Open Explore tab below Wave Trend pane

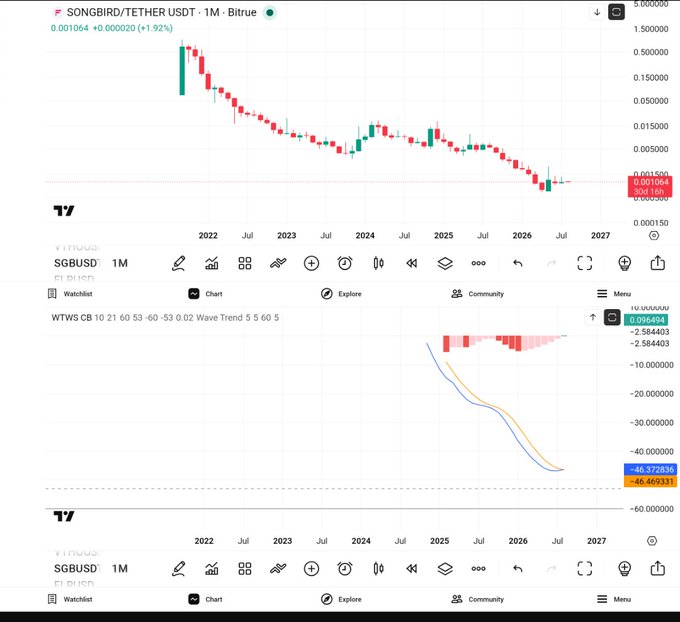[x=341, y=599]
